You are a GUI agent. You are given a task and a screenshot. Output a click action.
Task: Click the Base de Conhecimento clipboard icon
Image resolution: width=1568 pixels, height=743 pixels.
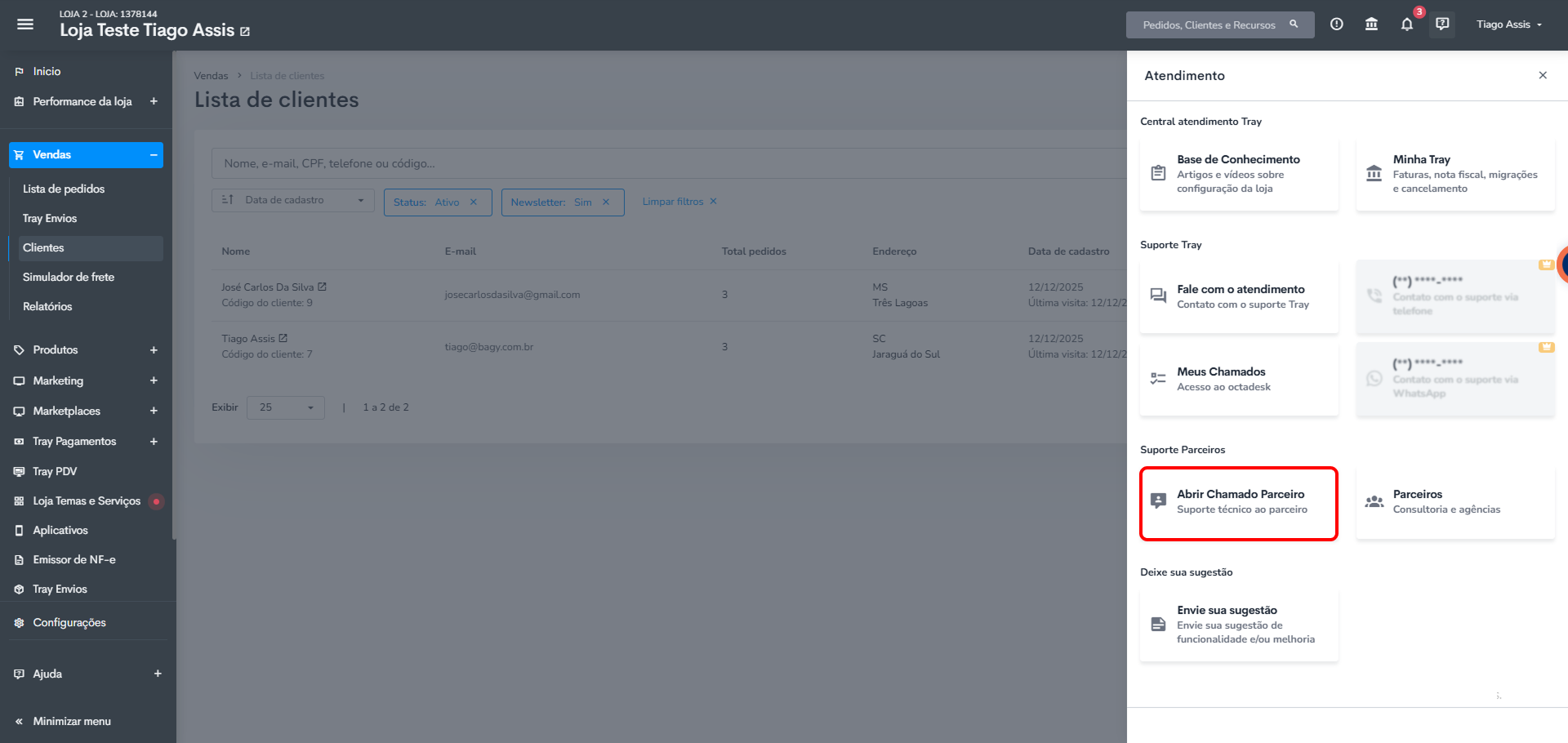pos(1158,173)
